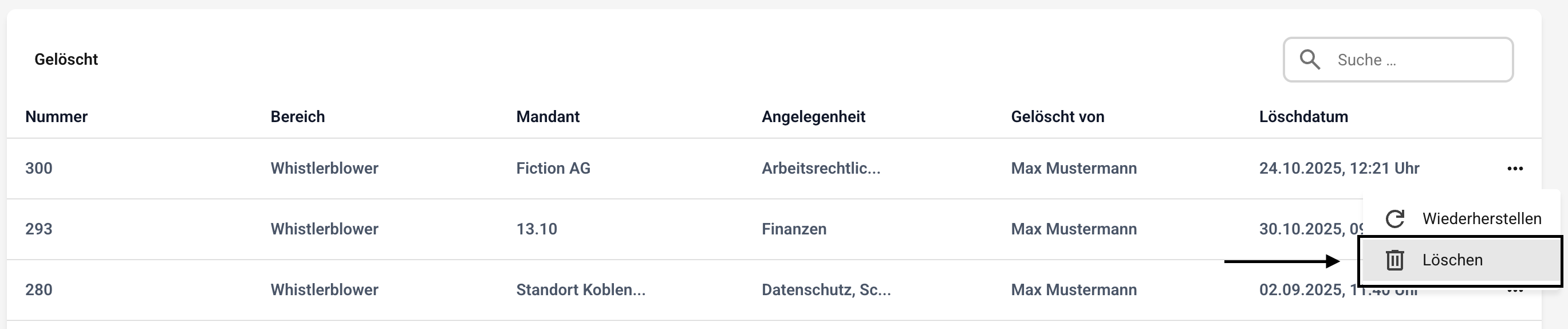This screenshot has width=1568, height=329.
Task: Click the magnifying glass search icon
Action: pos(1310,60)
